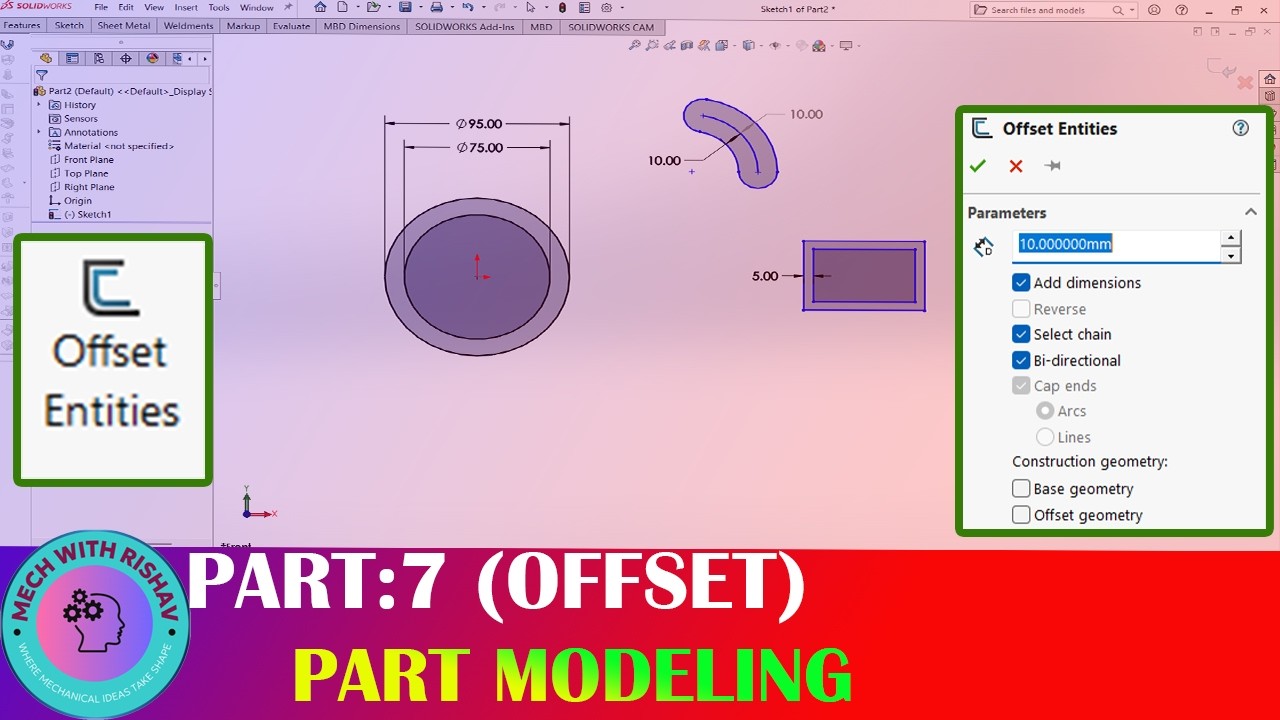
Task: Open the Insert menu
Action: coord(186,7)
